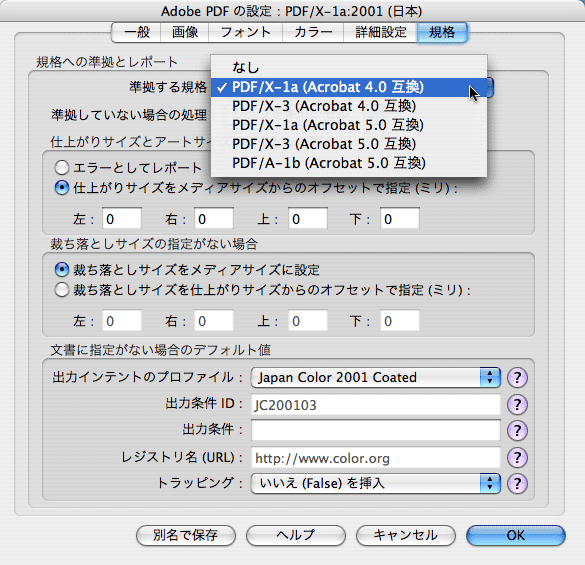Click trim size 左 offset field
Image resolution: width=585 pixels, height=565 pixels.
[x=122, y=219]
